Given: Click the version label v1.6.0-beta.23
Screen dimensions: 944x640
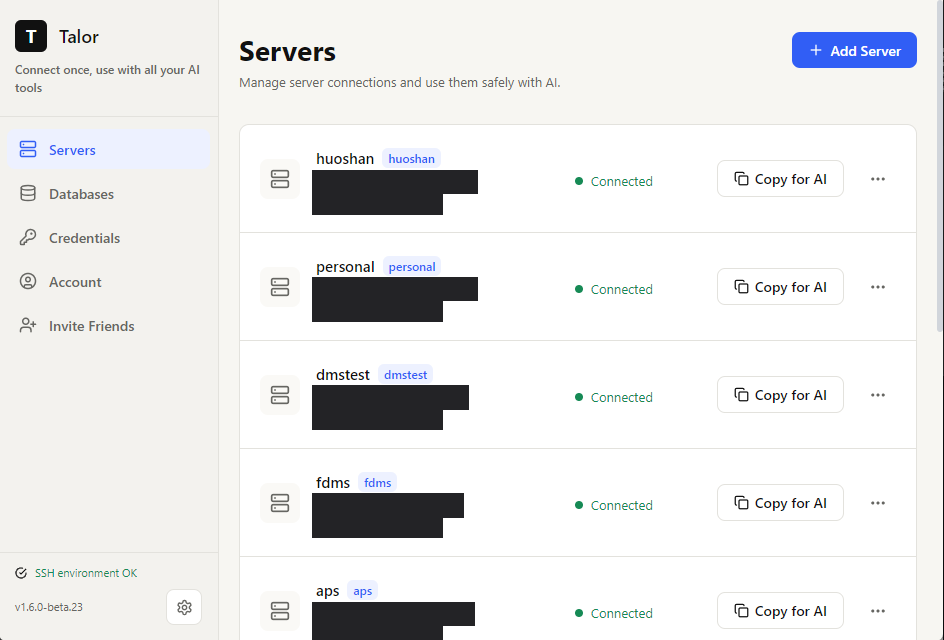Looking at the screenshot, I should [49, 607].
